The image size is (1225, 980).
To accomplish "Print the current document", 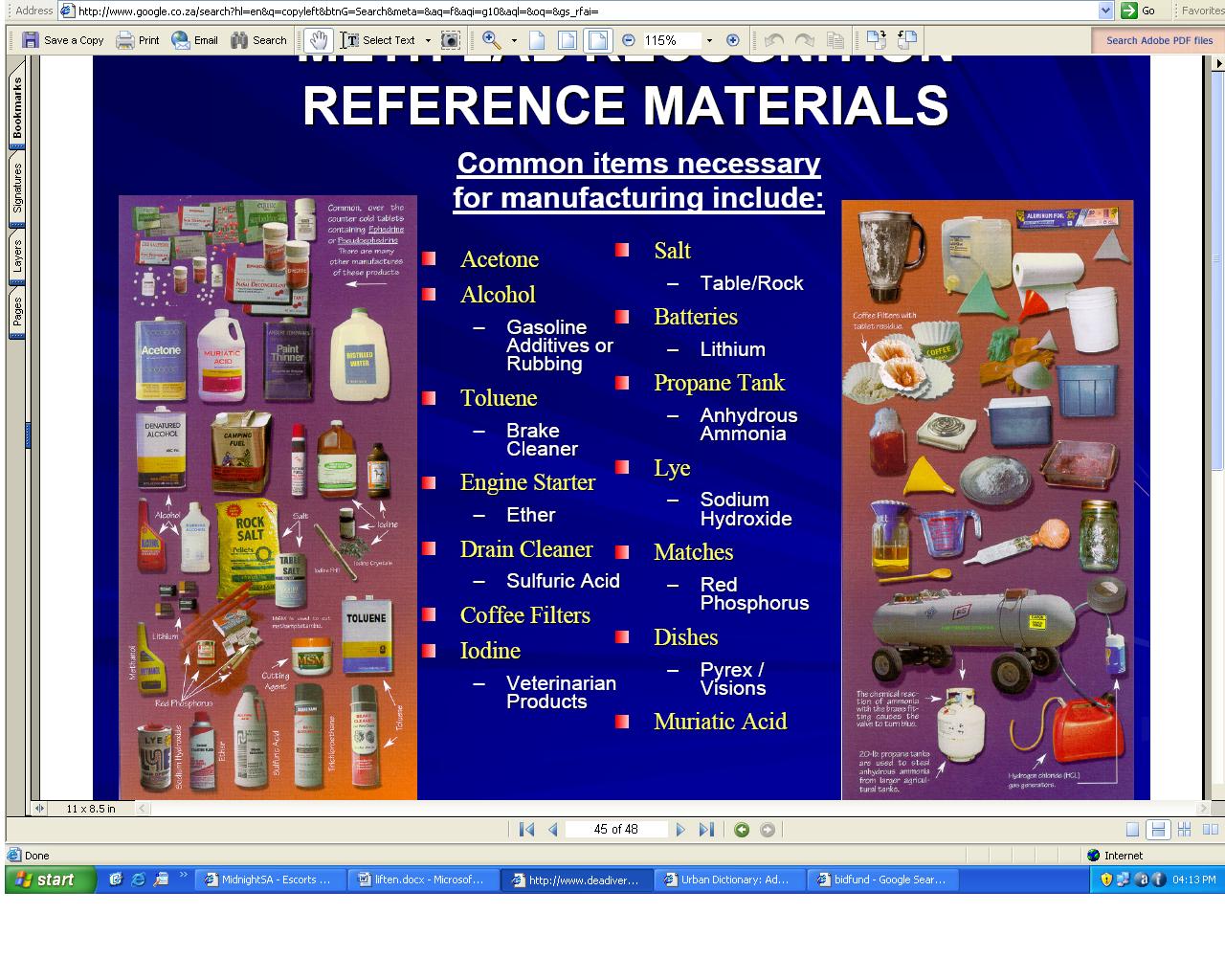I will (137, 40).
